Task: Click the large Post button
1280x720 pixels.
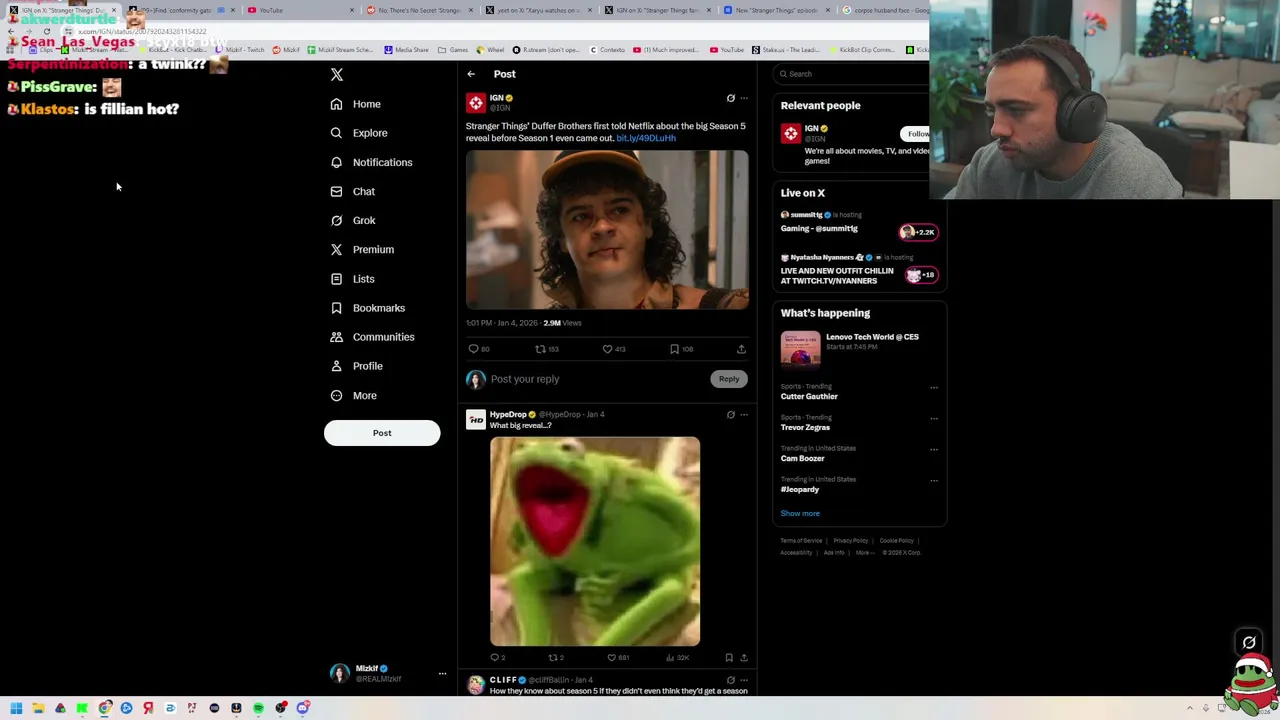Action: [382, 433]
